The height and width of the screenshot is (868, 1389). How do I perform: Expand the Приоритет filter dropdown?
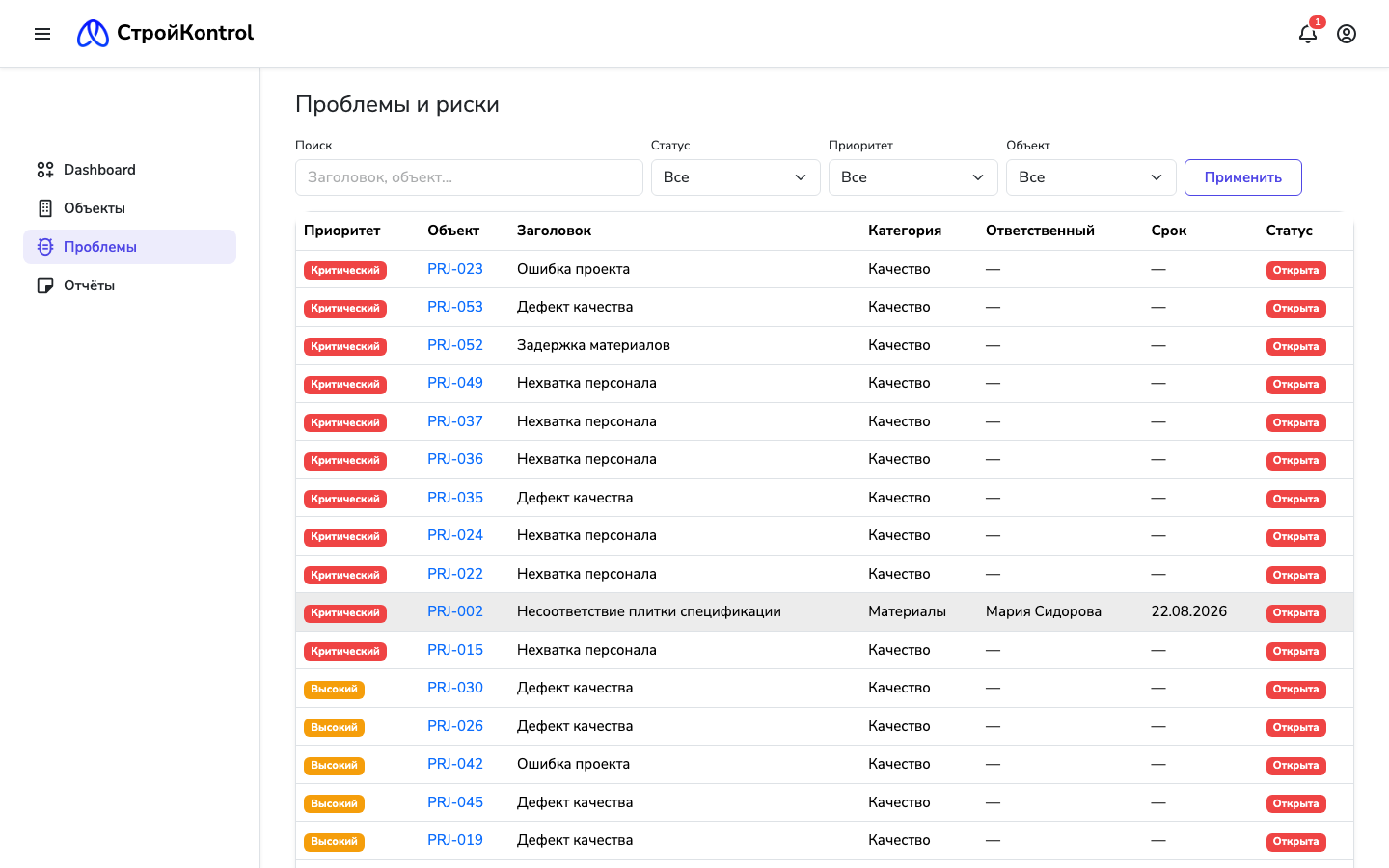coord(912,177)
